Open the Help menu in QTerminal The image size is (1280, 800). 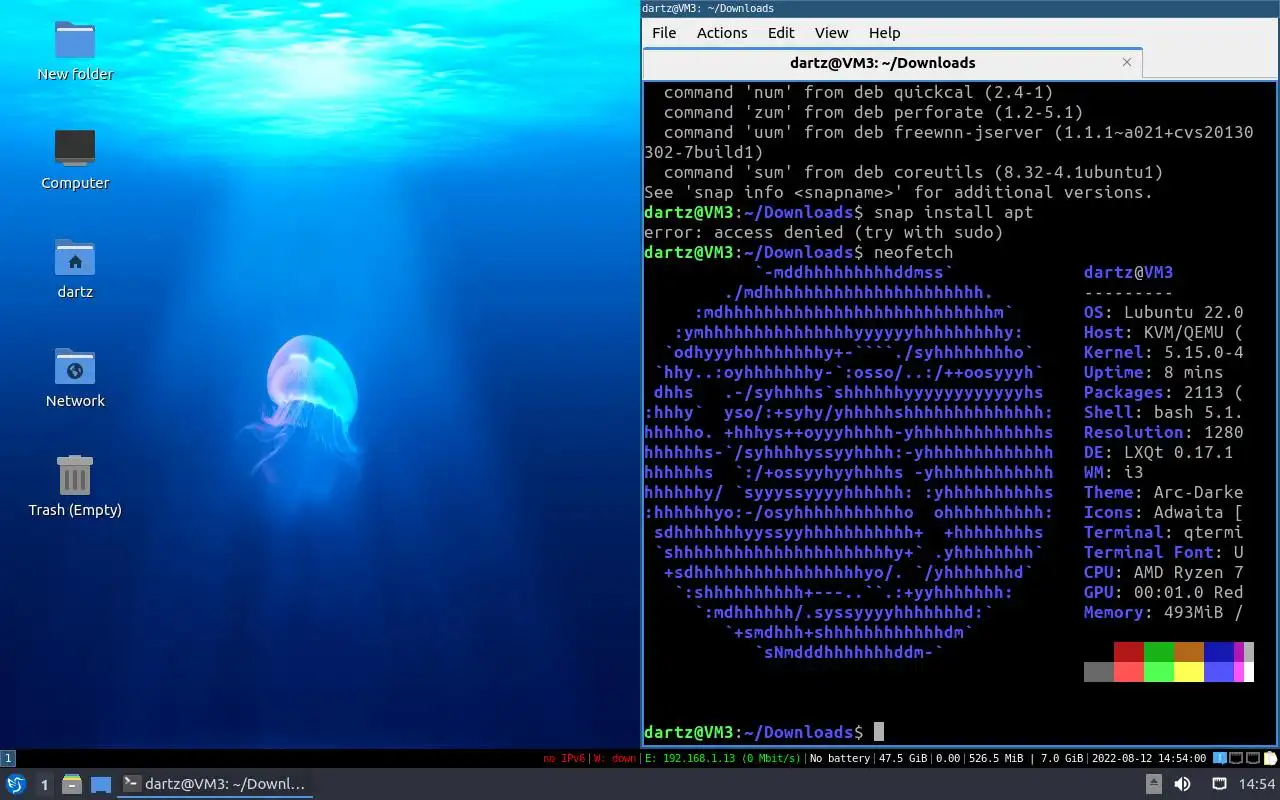click(885, 32)
